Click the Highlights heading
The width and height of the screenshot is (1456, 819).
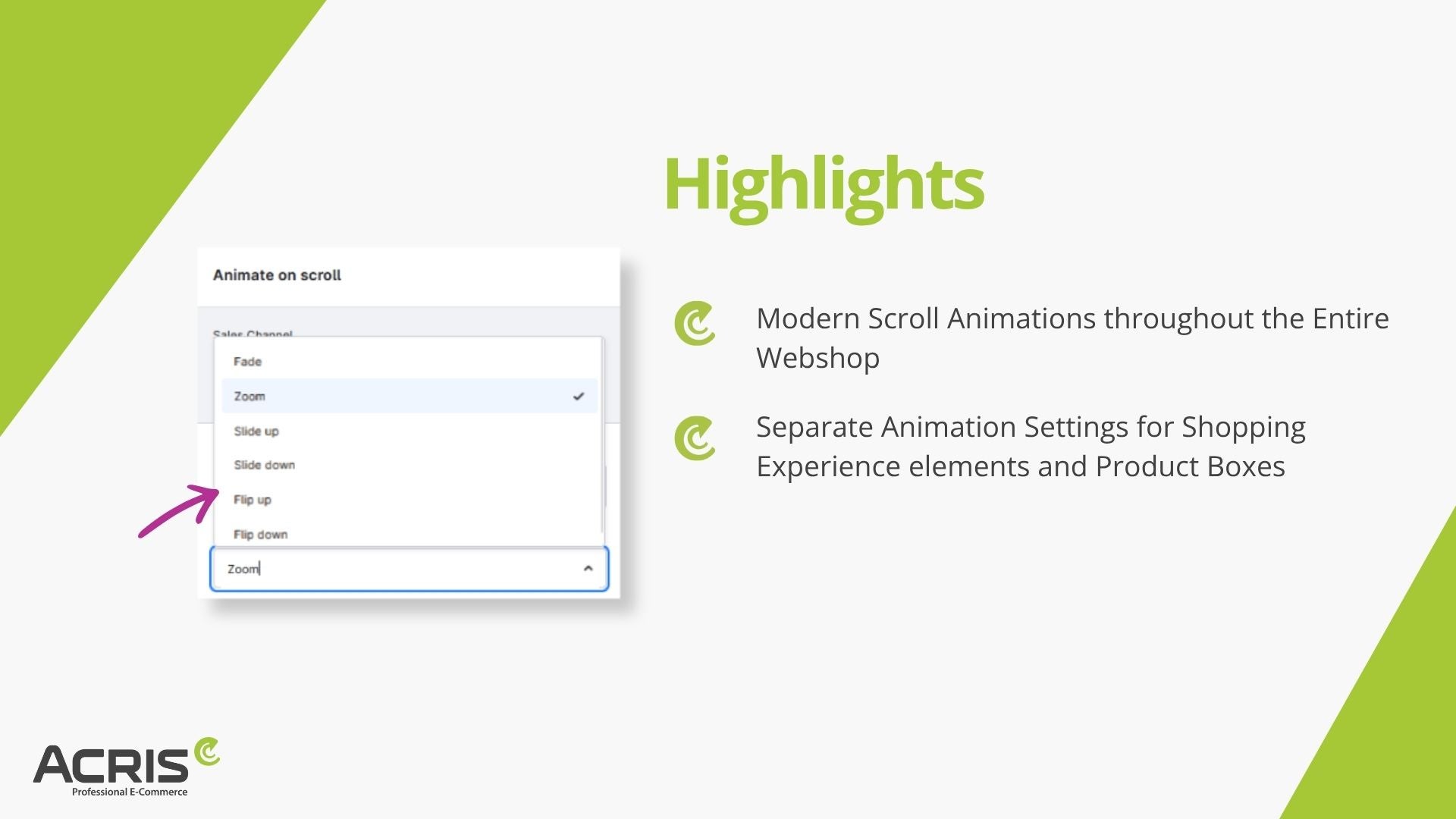[824, 184]
